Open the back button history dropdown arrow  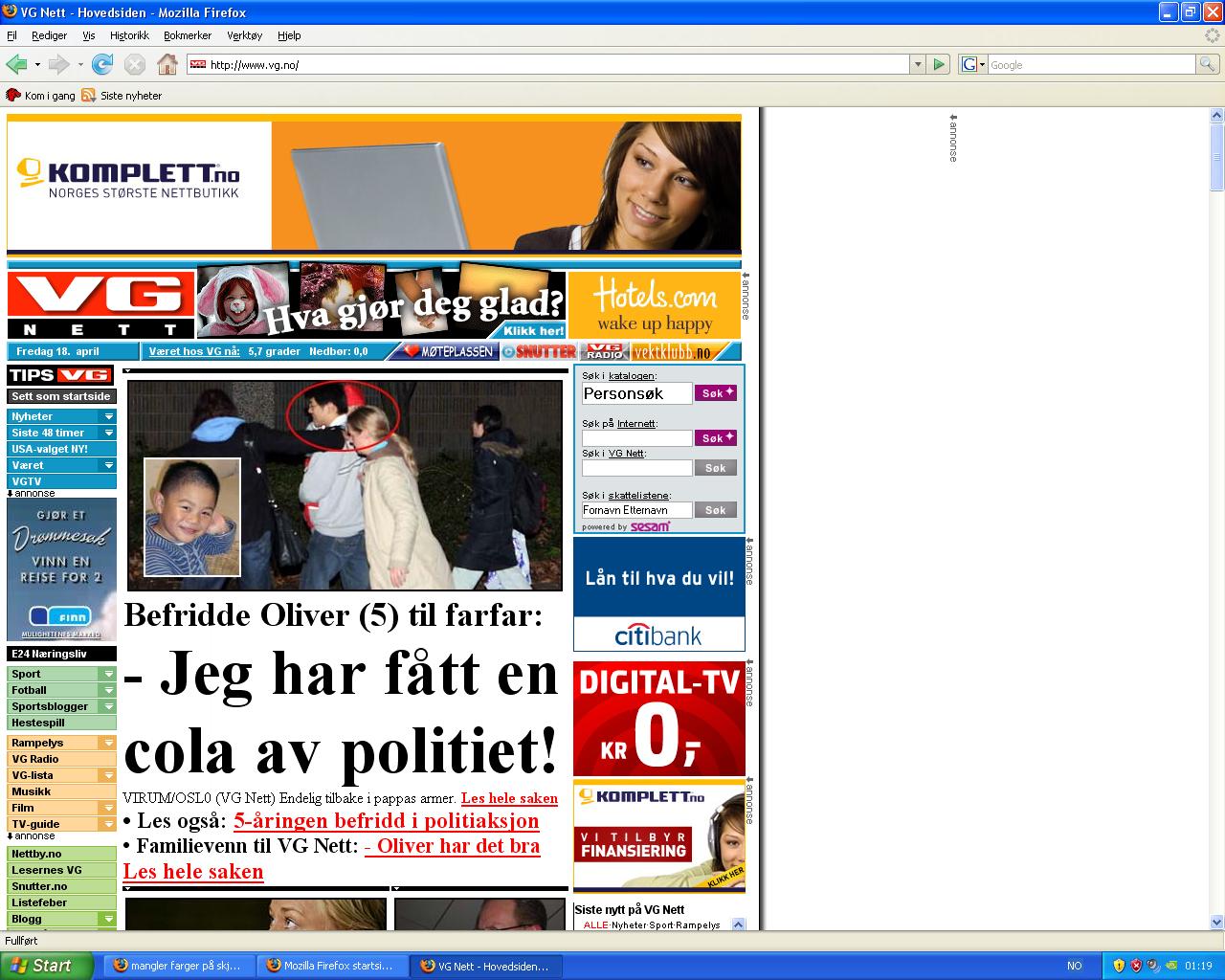pyautogui.click(x=37, y=64)
